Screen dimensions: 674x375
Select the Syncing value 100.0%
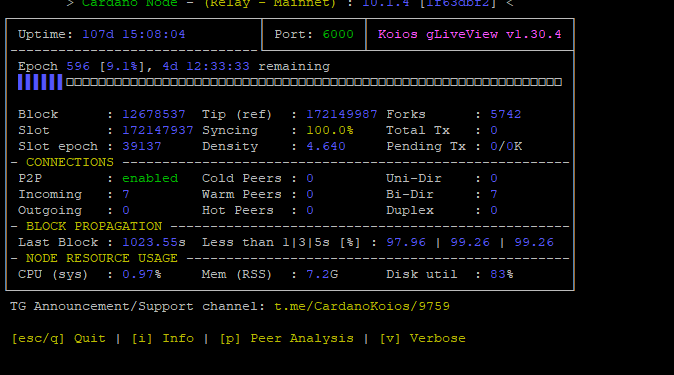tap(330, 130)
